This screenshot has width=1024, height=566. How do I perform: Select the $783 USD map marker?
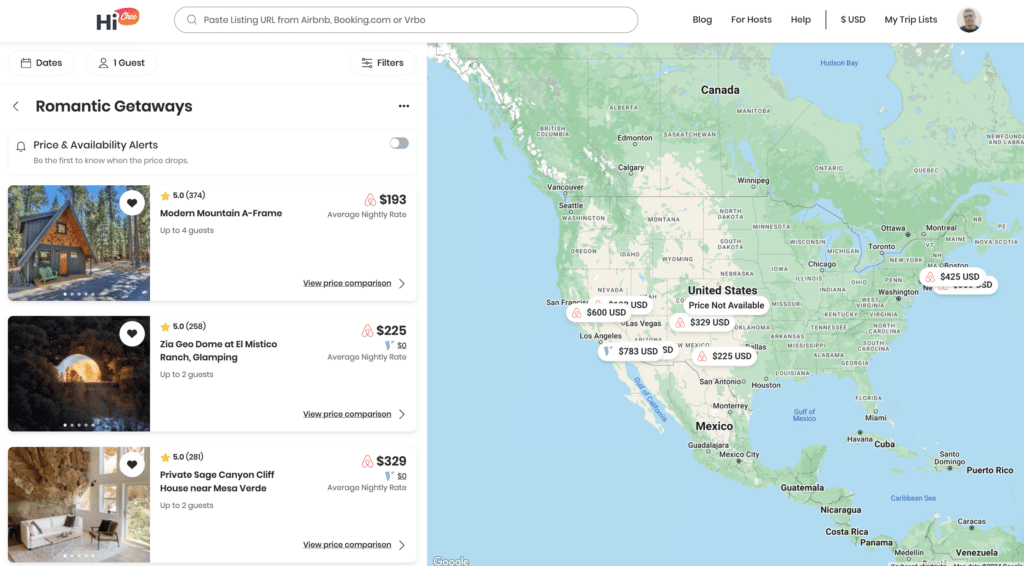click(x=631, y=351)
